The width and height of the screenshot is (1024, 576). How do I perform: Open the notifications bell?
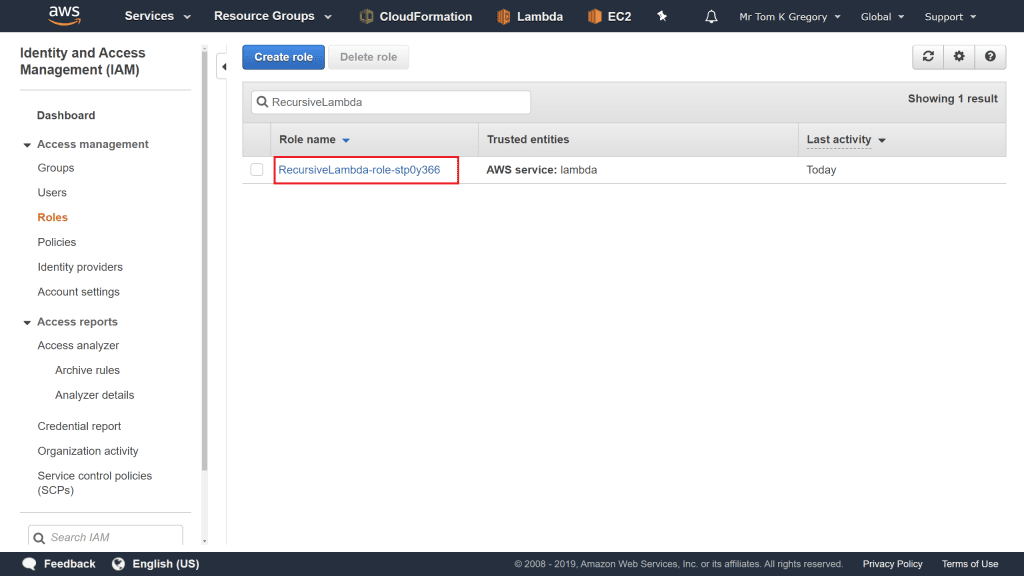click(x=711, y=17)
